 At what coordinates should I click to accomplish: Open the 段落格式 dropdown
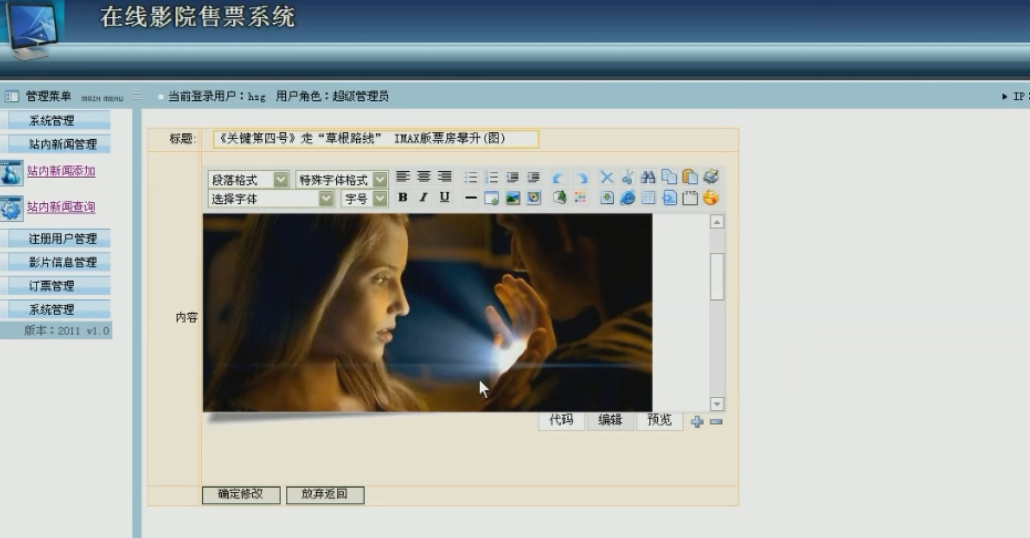pos(249,179)
